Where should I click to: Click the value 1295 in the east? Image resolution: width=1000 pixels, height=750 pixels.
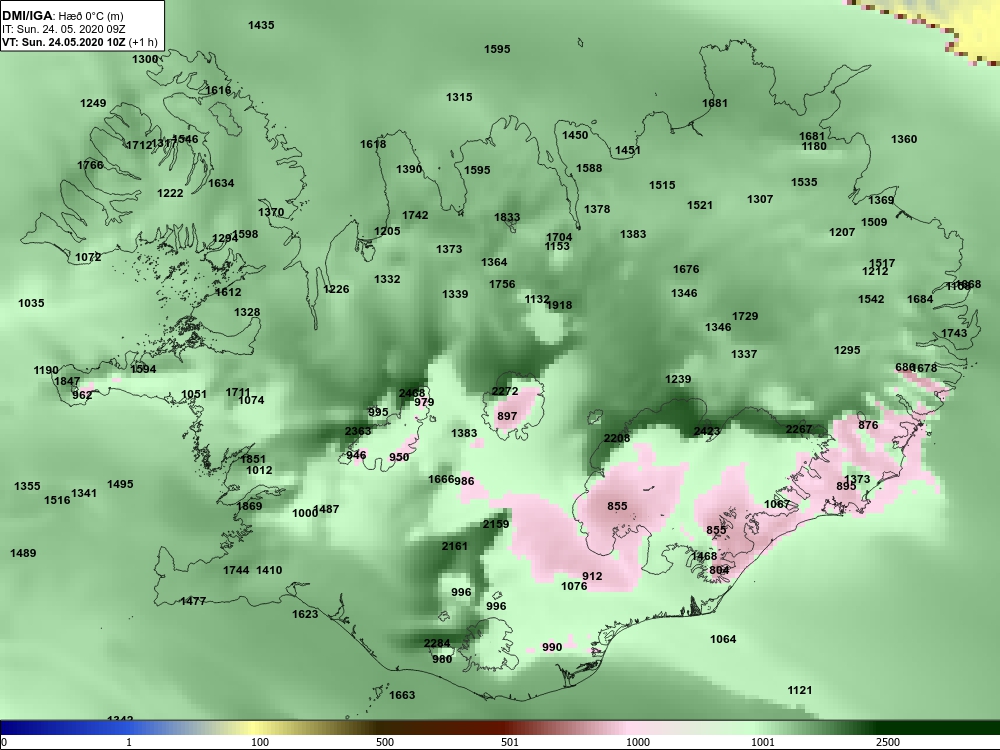click(x=847, y=350)
